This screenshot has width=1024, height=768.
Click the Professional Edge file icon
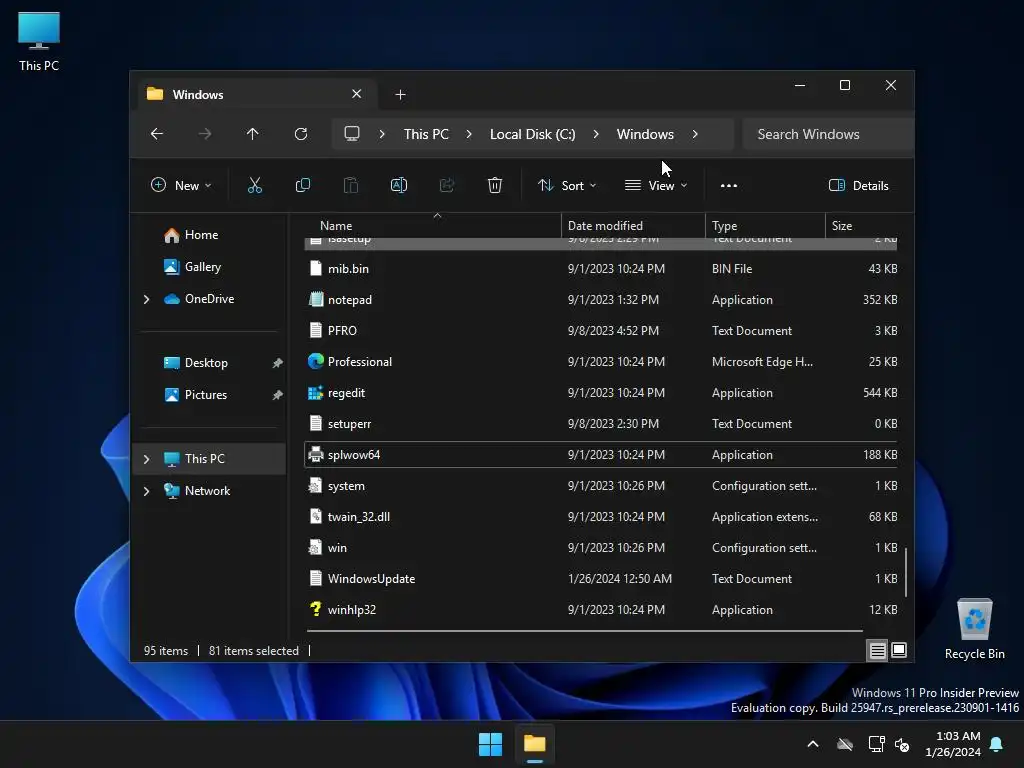(316, 361)
